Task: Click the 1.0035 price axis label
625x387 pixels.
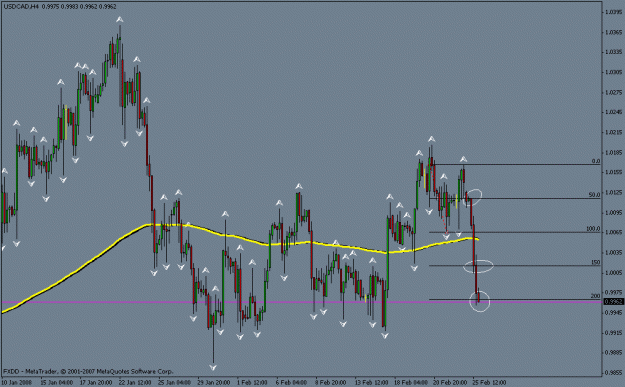Action: pos(613,252)
